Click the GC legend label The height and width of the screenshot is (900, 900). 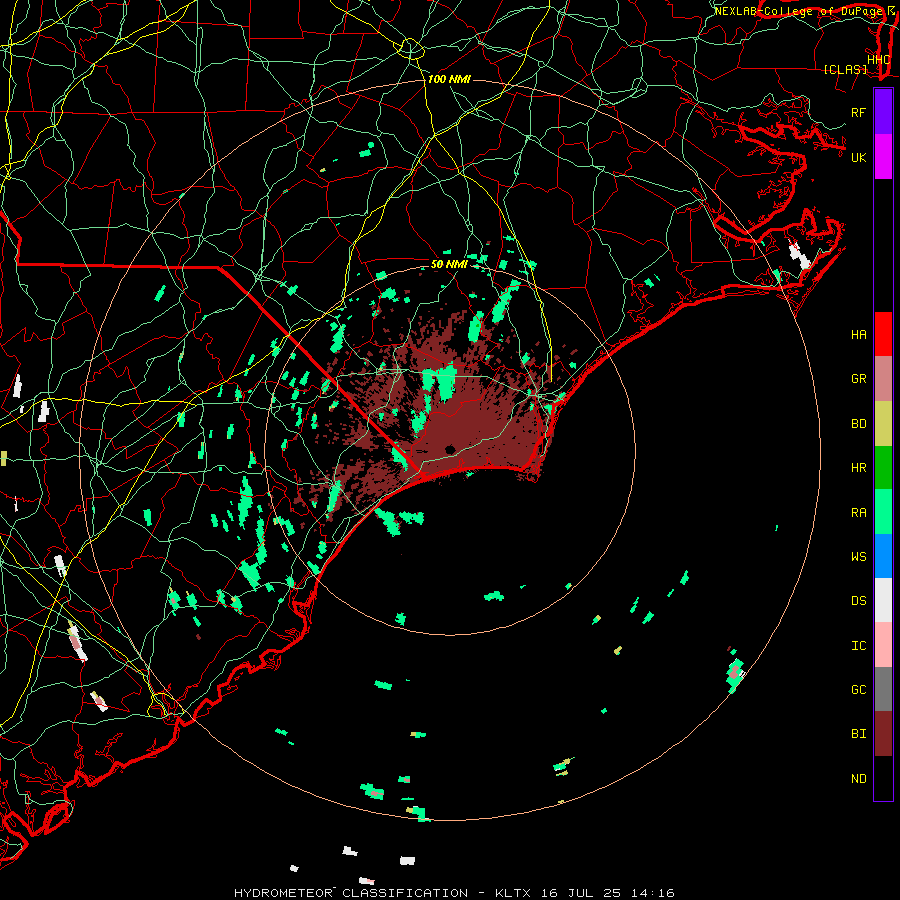pos(858,690)
